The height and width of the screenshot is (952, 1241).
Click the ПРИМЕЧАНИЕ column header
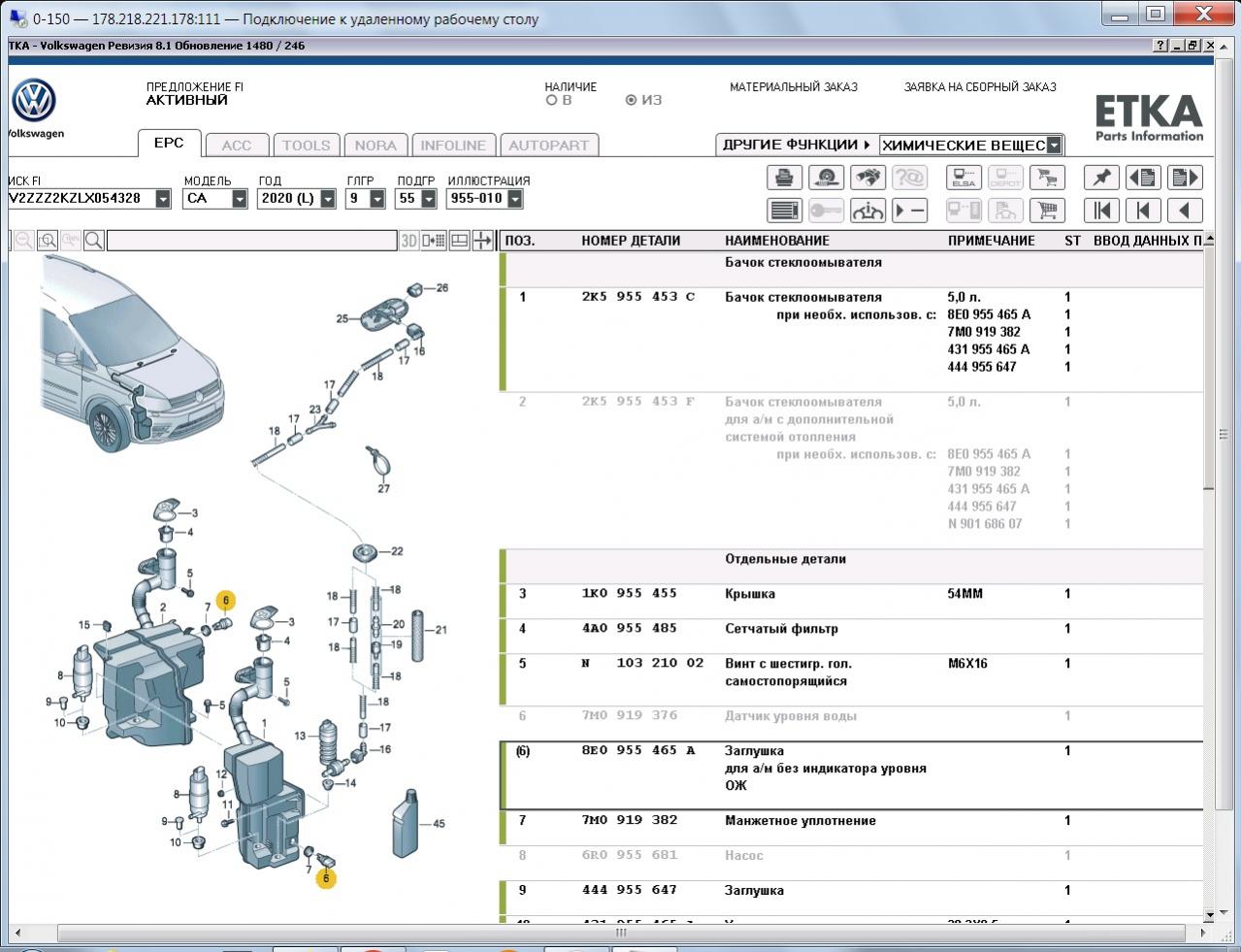pos(992,241)
